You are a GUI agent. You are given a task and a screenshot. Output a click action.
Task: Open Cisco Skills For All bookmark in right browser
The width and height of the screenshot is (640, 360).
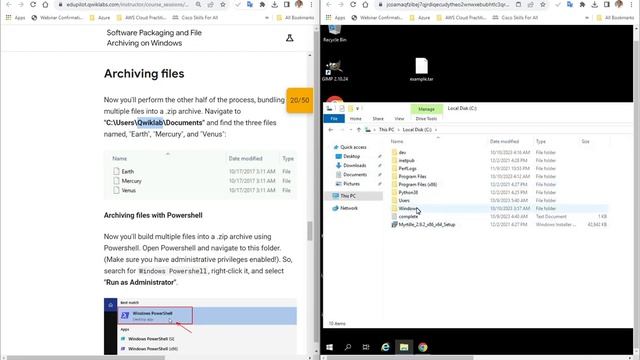click(x=515, y=18)
